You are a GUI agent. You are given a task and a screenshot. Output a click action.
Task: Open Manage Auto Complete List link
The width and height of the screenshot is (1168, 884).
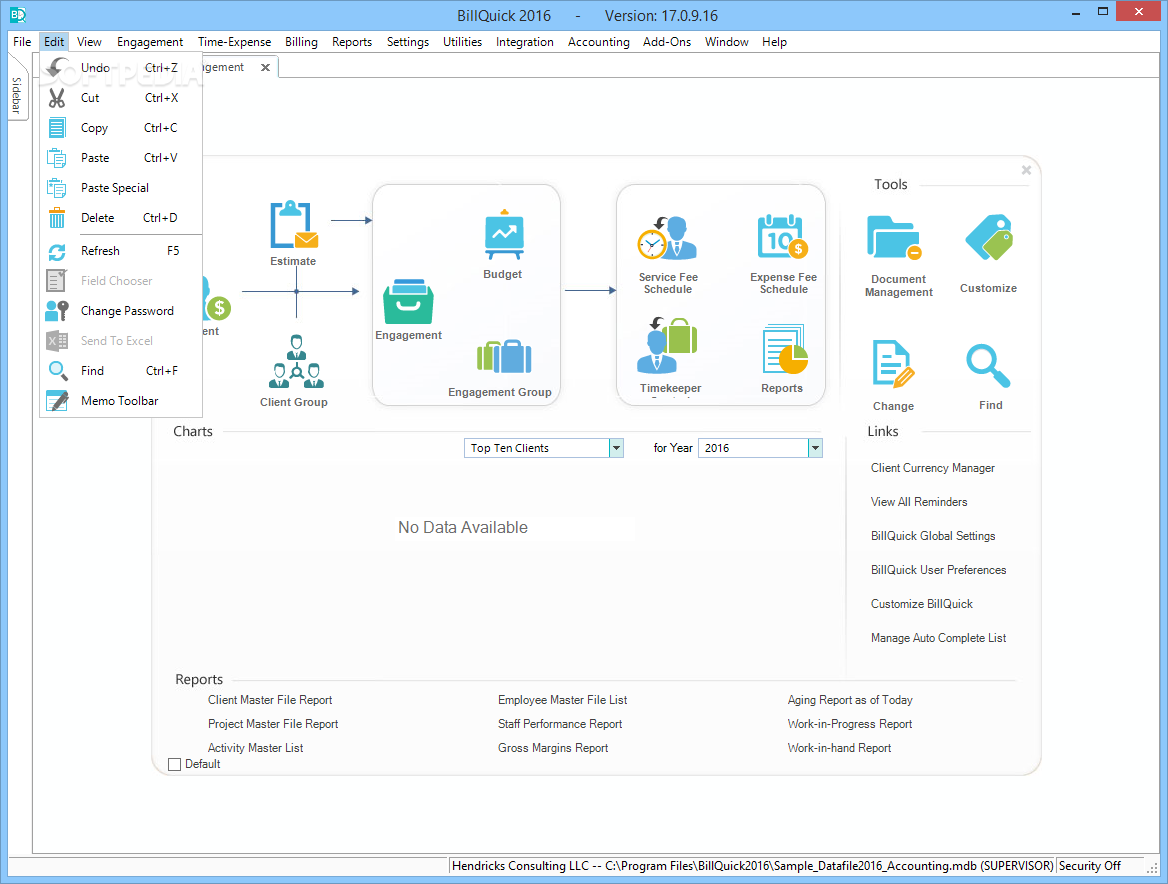tap(939, 638)
